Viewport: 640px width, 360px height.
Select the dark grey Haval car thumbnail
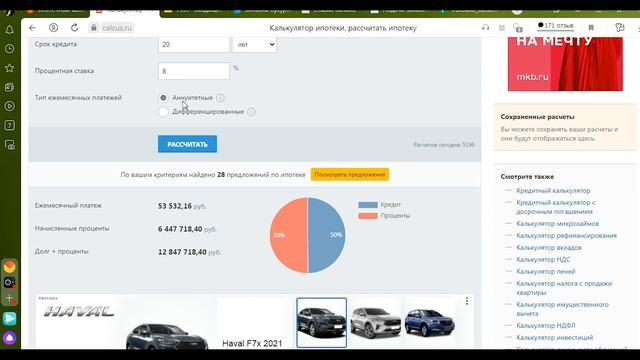[322, 322]
